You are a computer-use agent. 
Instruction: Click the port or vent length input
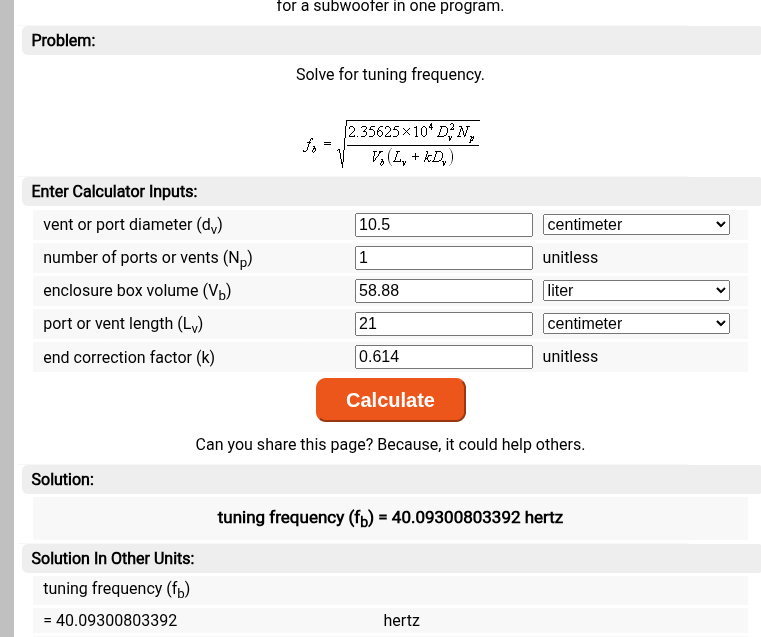[443, 324]
